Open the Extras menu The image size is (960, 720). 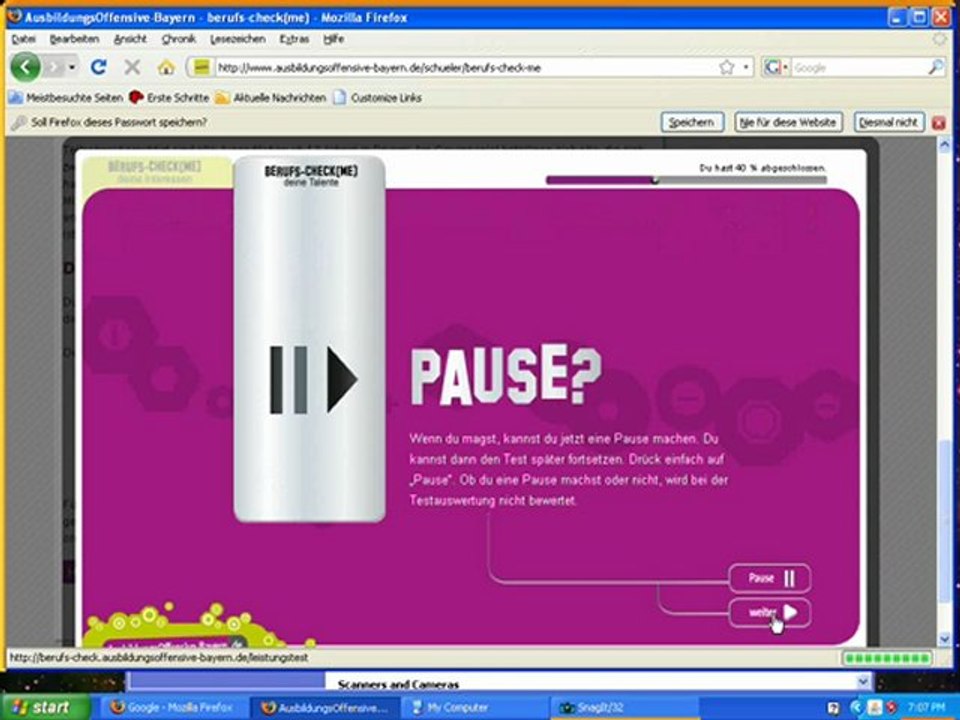[294, 39]
